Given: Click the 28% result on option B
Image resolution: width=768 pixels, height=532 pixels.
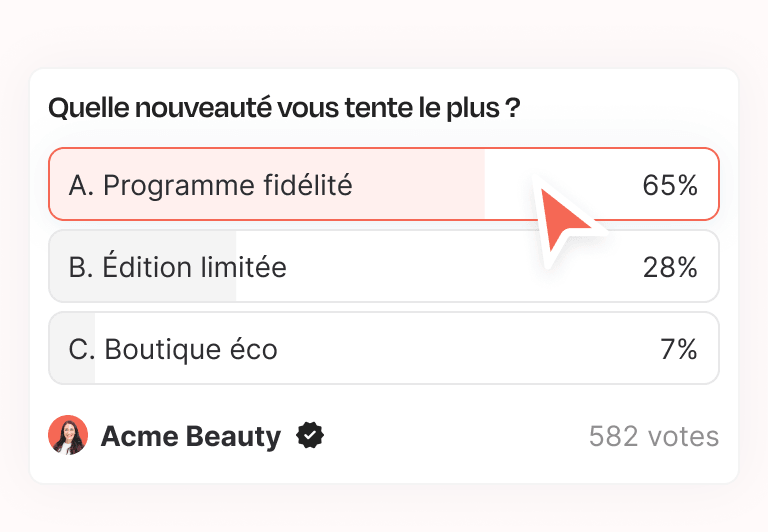Looking at the screenshot, I should tap(669, 267).
